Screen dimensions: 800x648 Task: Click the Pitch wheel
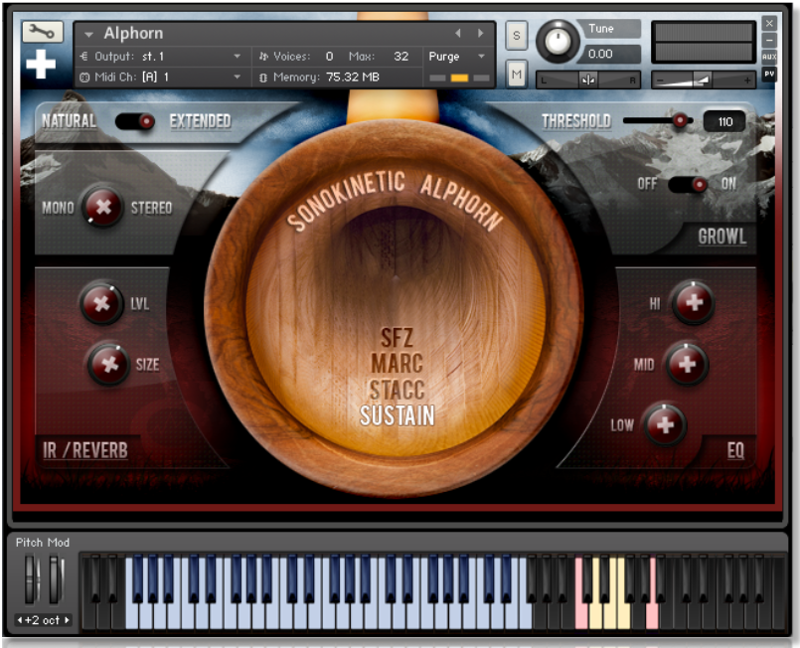point(32,580)
